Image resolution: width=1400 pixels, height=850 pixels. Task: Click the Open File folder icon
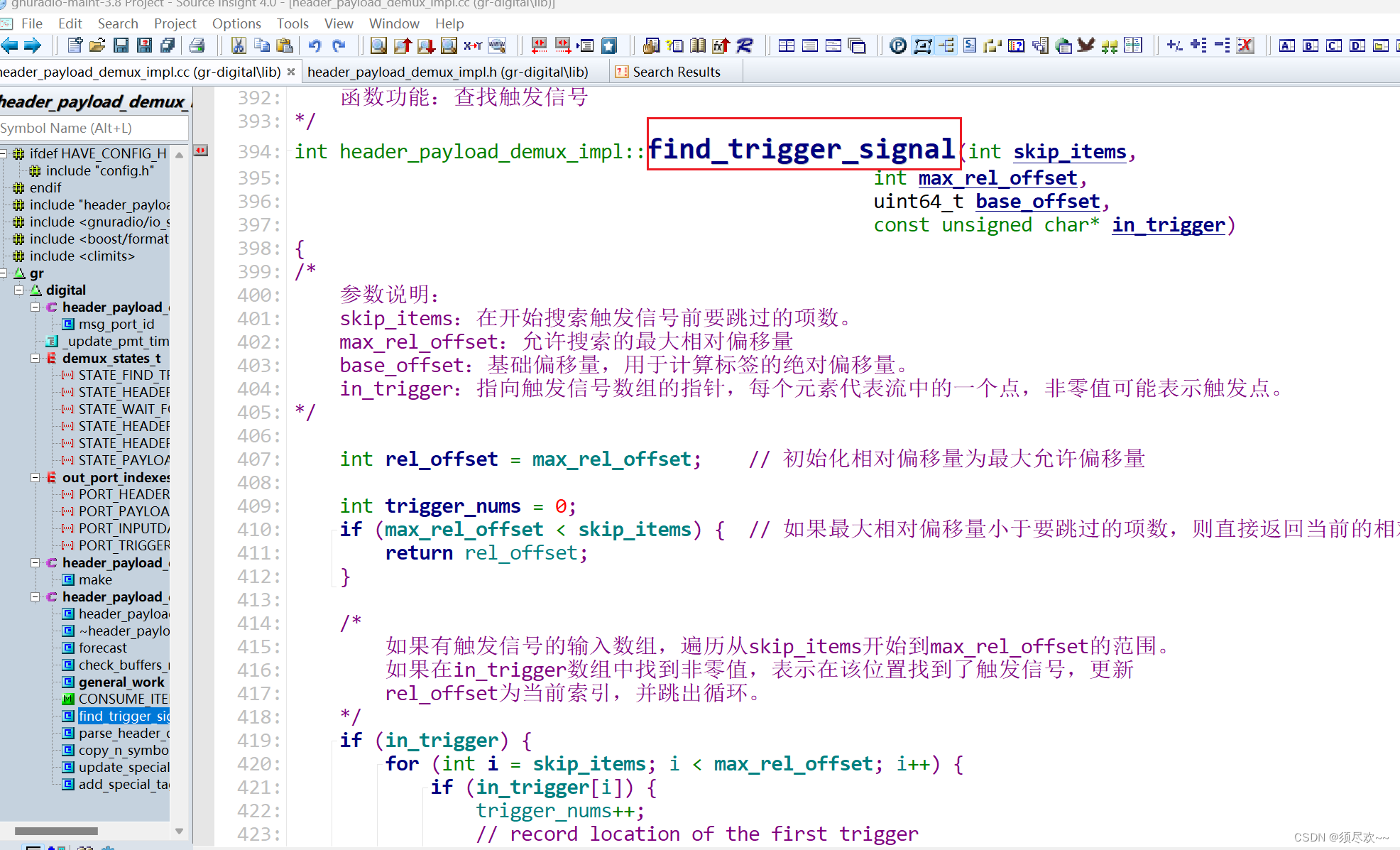click(97, 46)
